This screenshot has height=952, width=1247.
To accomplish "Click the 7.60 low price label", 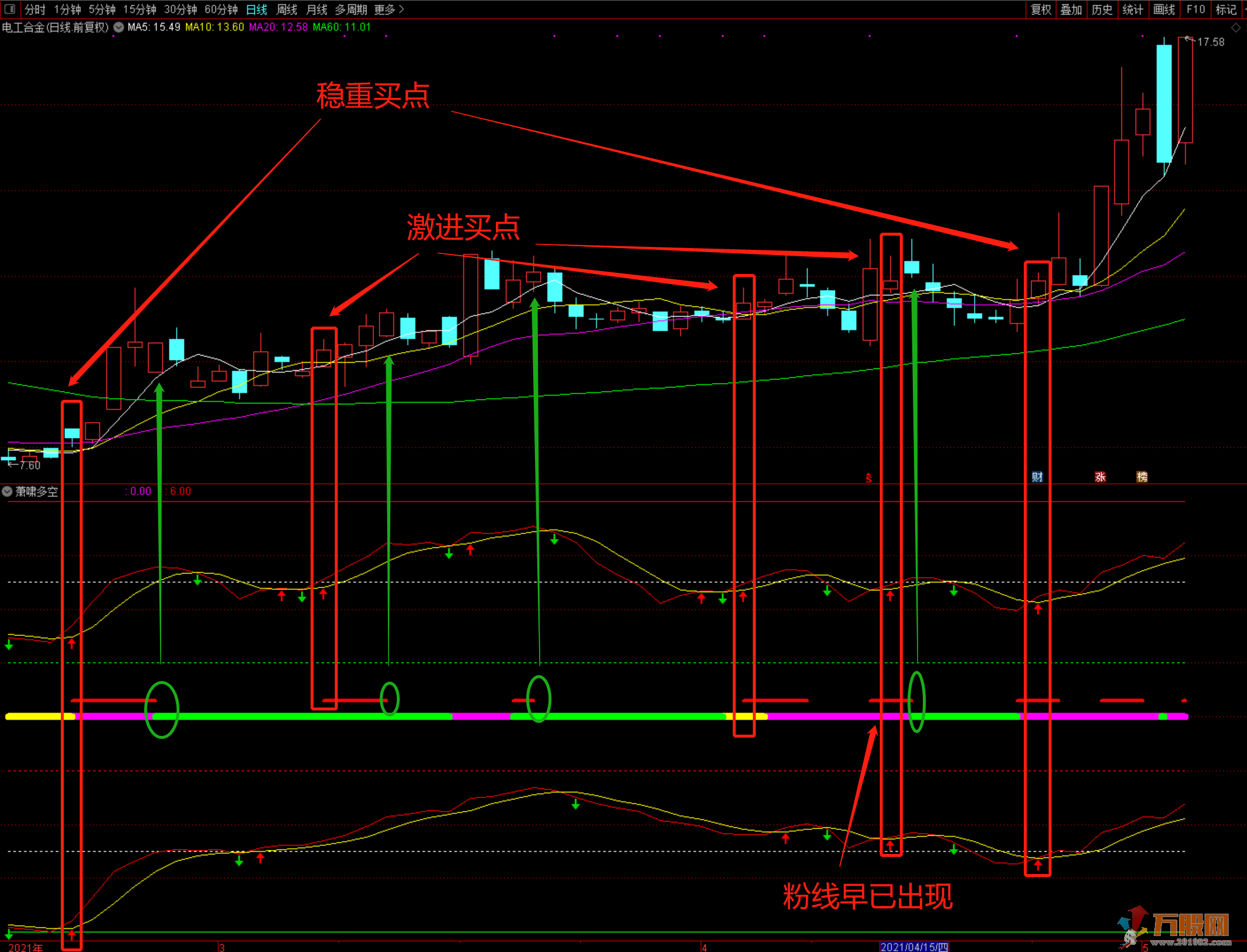I will pos(30,465).
